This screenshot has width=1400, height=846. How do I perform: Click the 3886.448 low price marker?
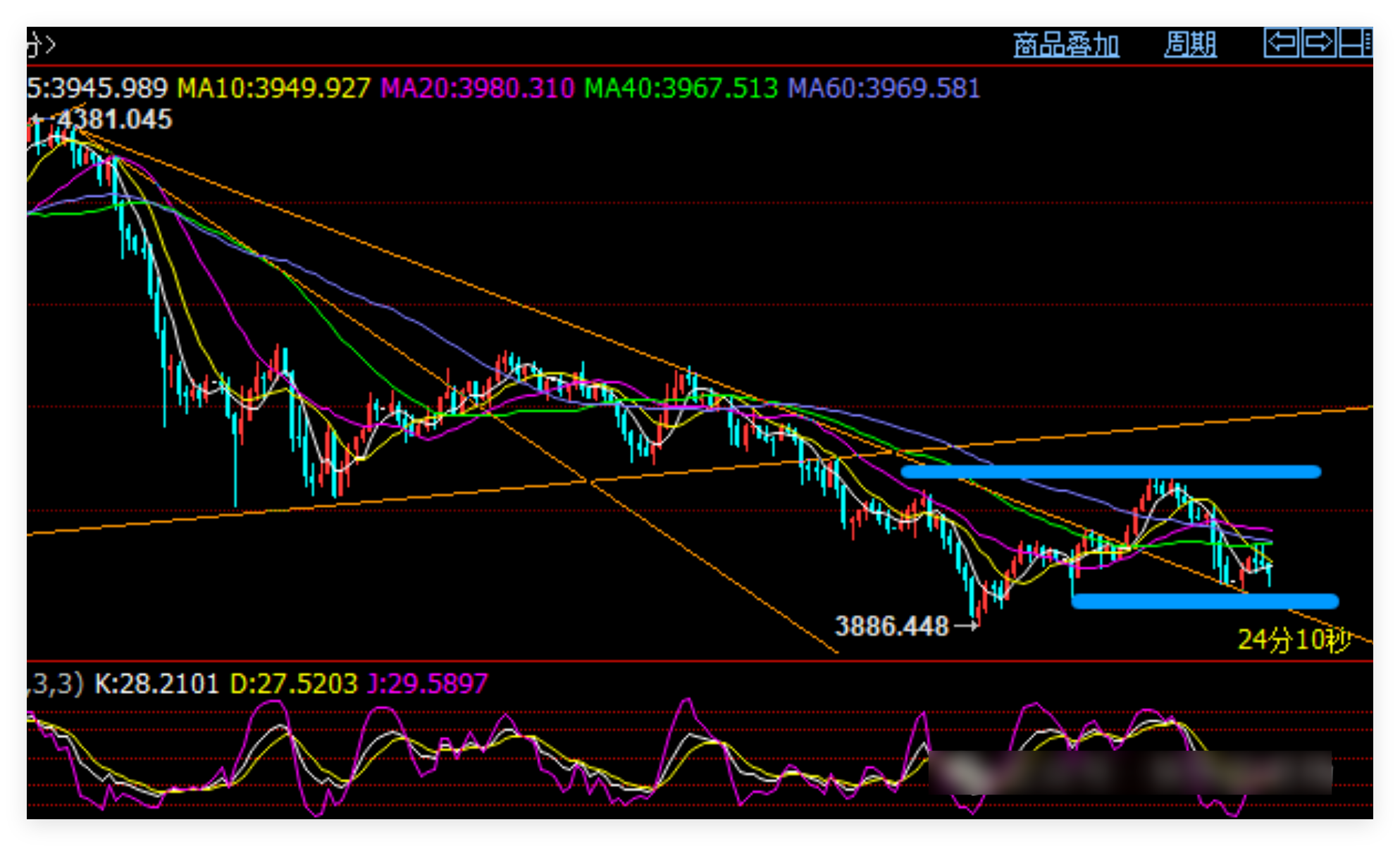click(x=891, y=626)
